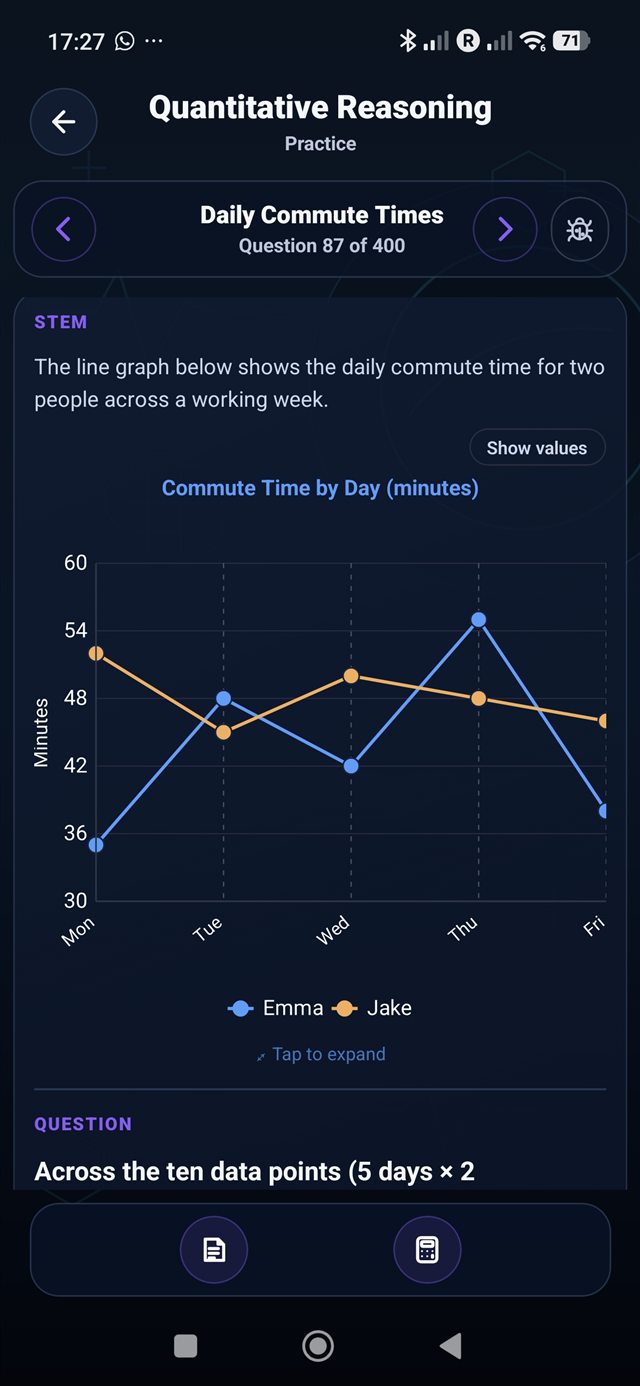Go to the previous question chevron
640x1386 pixels.
click(x=63, y=229)
